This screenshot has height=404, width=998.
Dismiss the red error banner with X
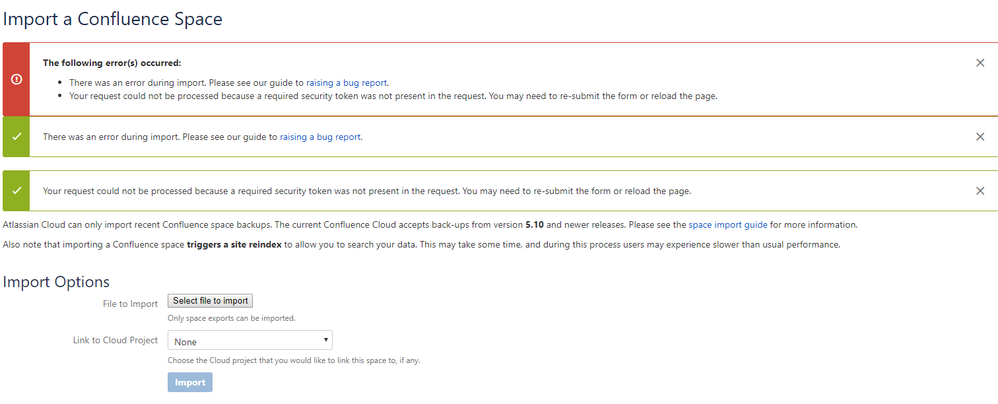pyautogui.click(x=980, y=63)
